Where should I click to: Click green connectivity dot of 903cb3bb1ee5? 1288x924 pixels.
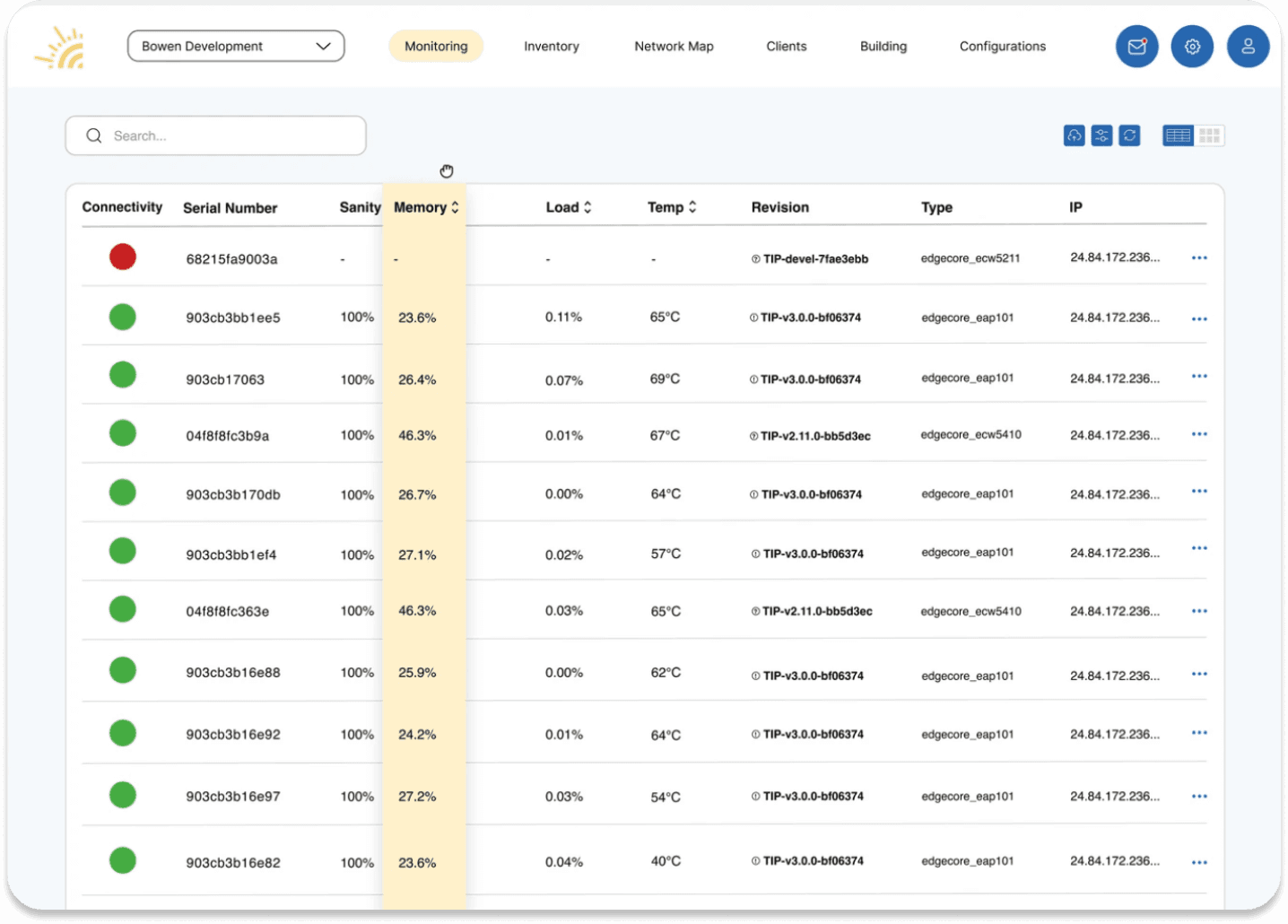pyautogui.click(x=123, y=317)
